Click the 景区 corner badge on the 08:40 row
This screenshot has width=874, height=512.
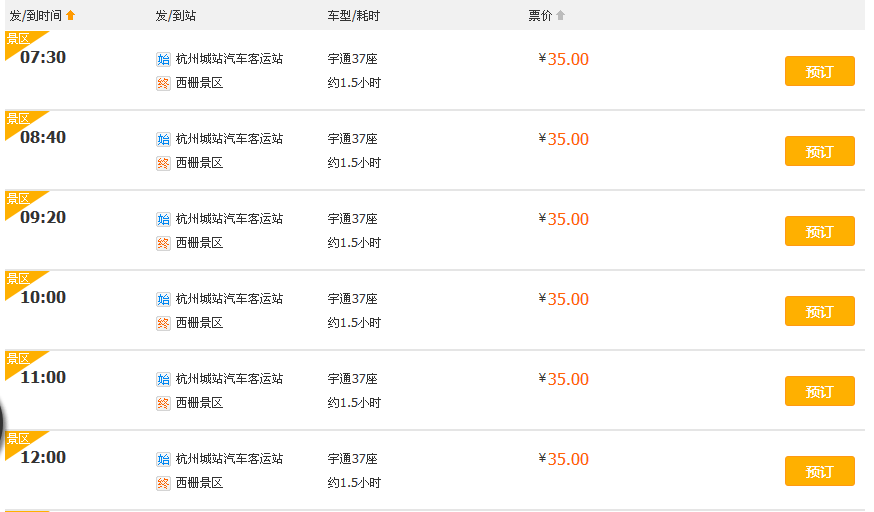pos(18,119)
